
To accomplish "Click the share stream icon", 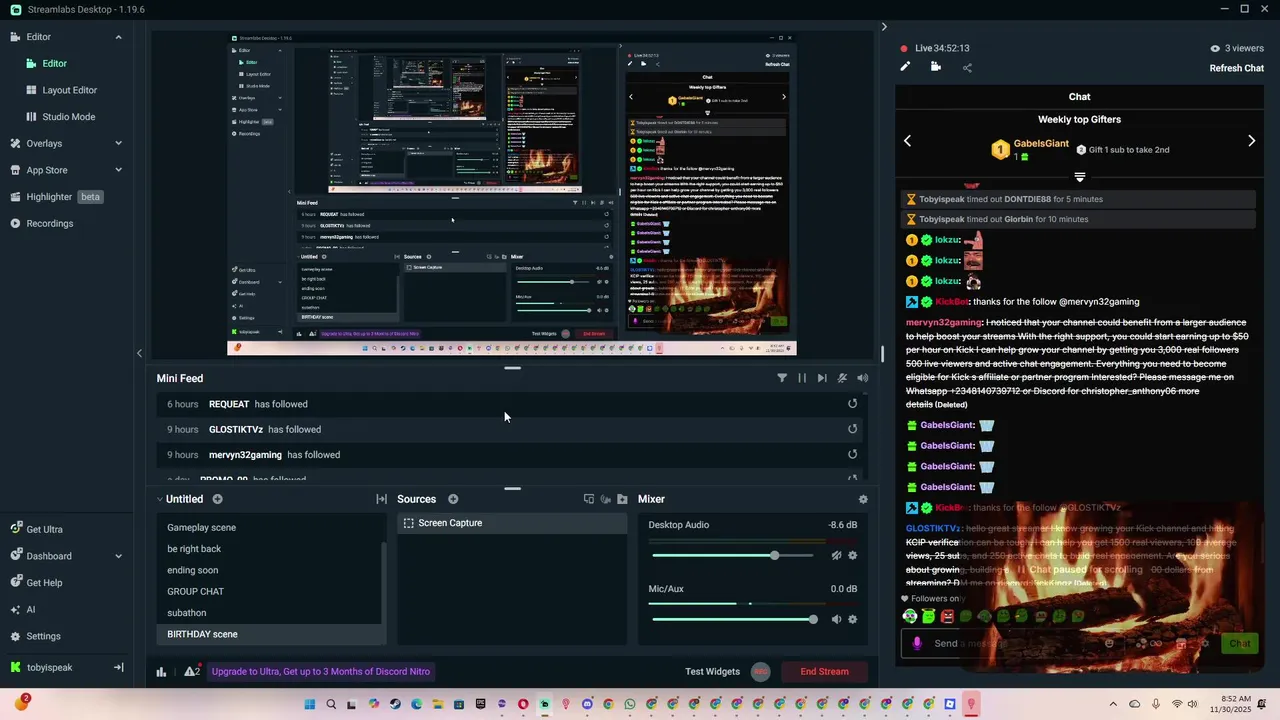I will coord(967,68).
